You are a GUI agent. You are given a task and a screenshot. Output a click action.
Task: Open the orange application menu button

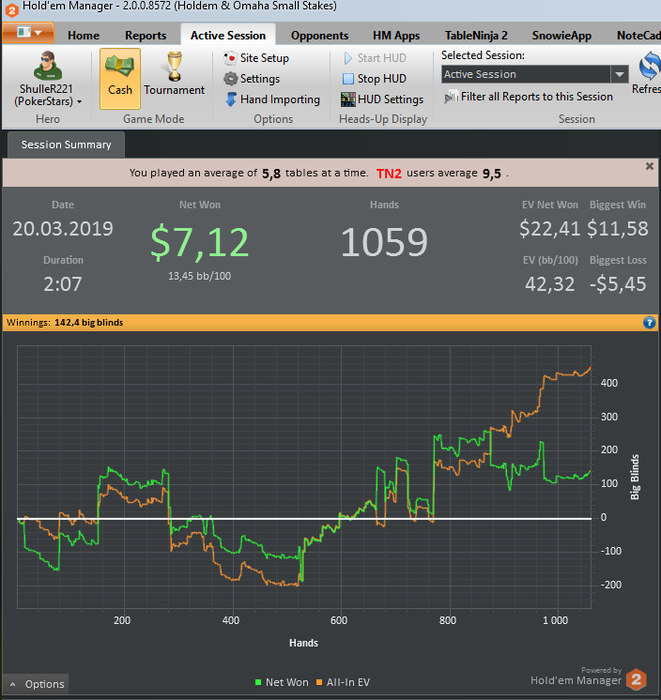pos(28,33)
